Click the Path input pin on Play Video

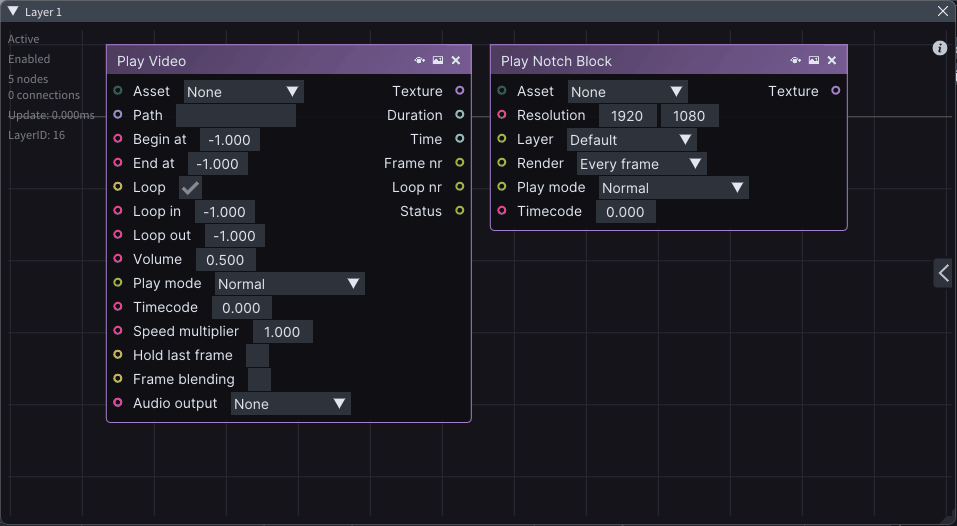tap(118, 115)
